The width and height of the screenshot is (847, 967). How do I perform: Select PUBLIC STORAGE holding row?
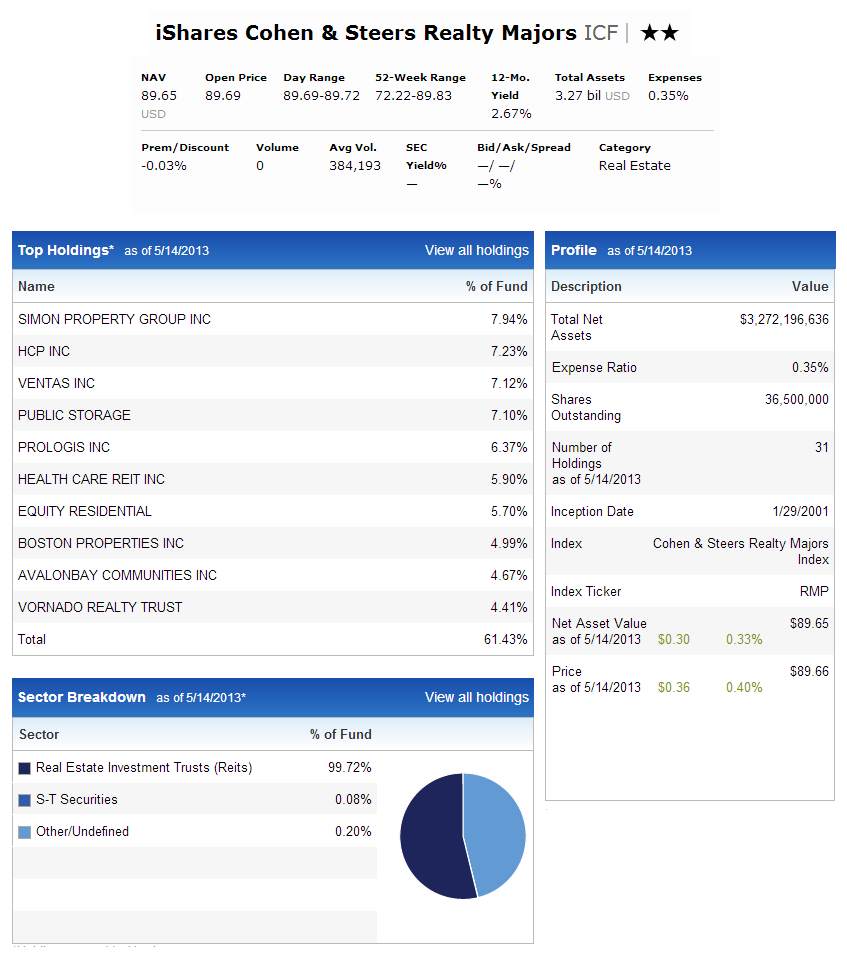click(273, 416)
